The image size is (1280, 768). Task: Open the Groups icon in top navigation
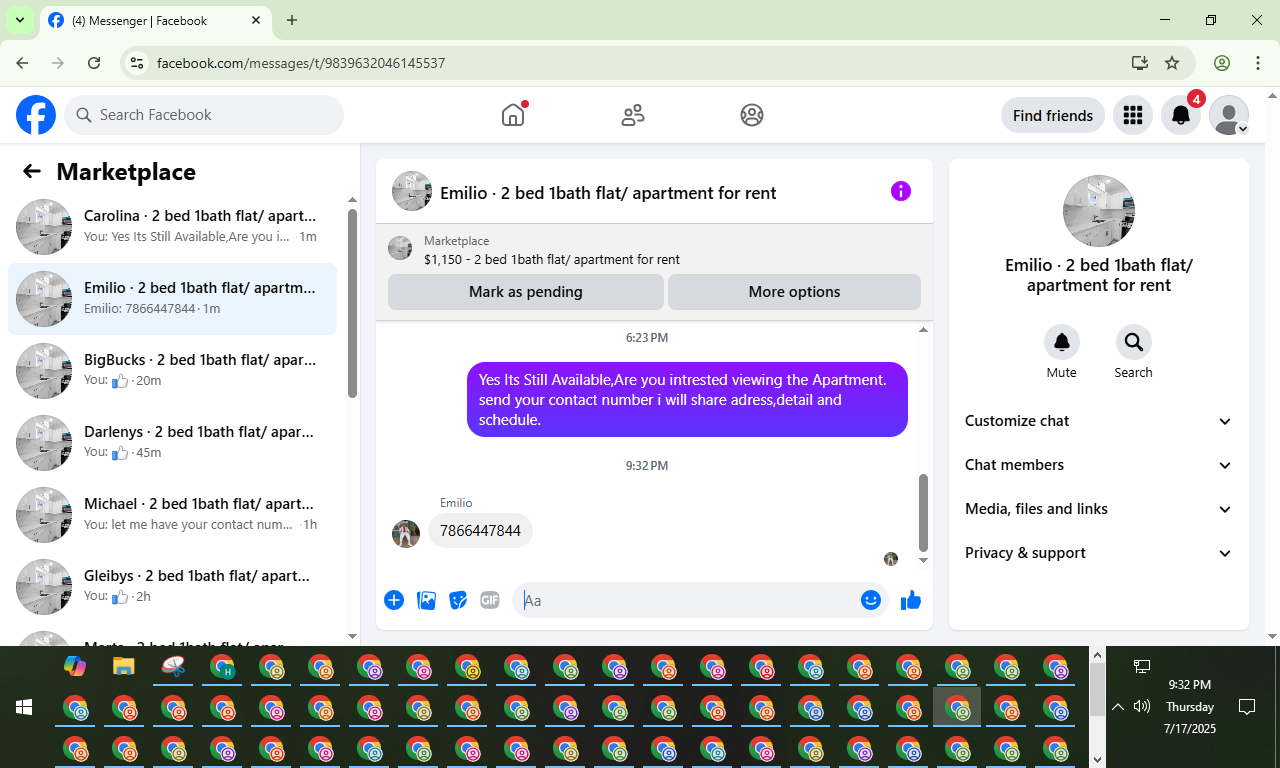click(x=752, y=115)
